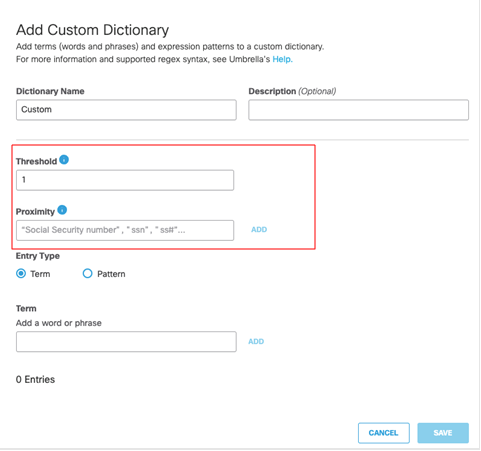Open Umbrella's Help link
This screenshot has height=451, width=481.
[282, 59]
